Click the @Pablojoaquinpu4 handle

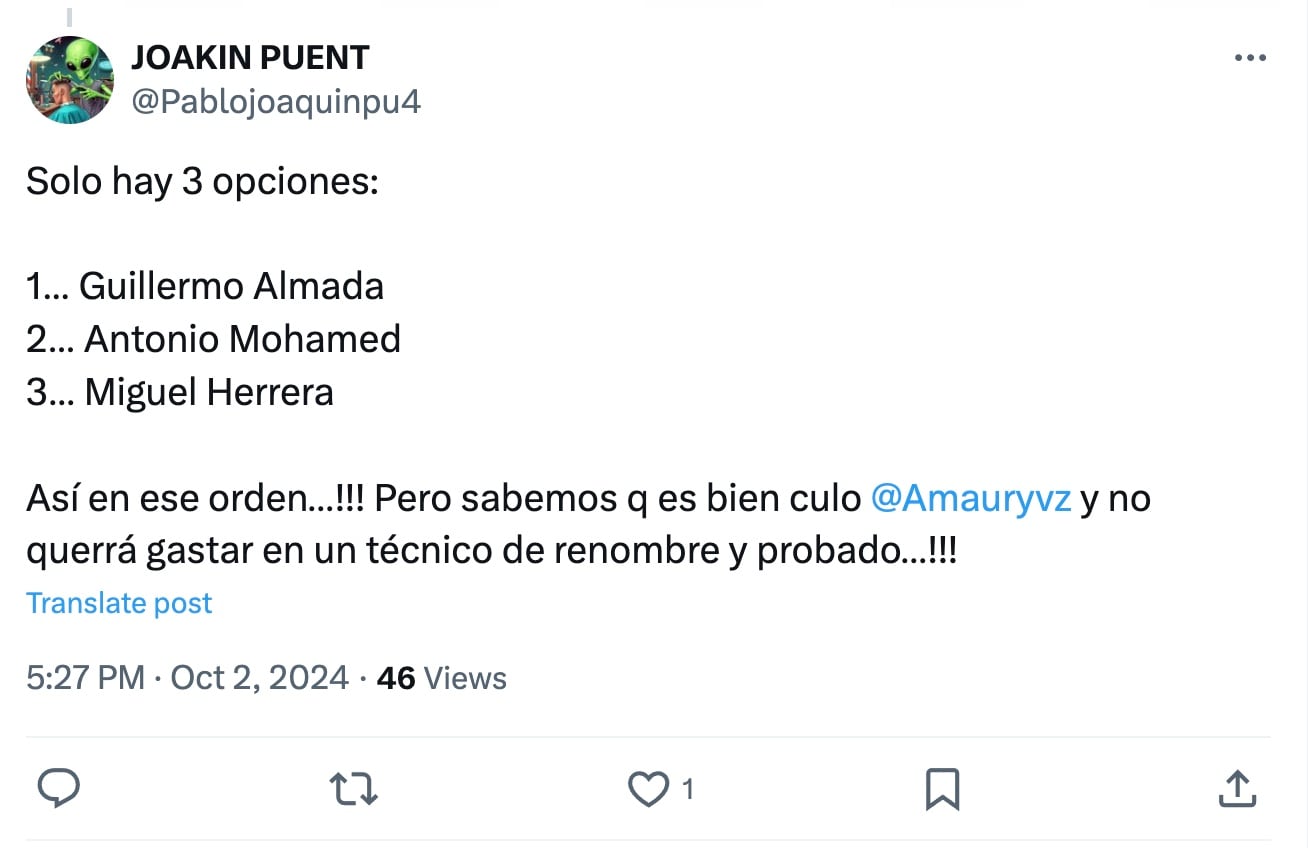(276, 101)
